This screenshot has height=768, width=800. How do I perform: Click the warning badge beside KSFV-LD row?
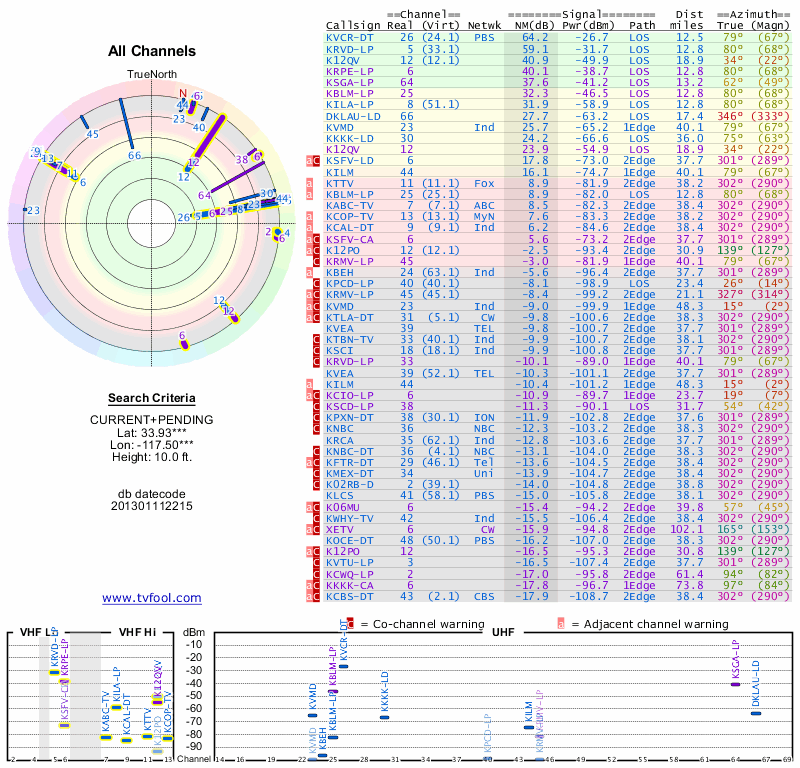[x=313, y=161]
